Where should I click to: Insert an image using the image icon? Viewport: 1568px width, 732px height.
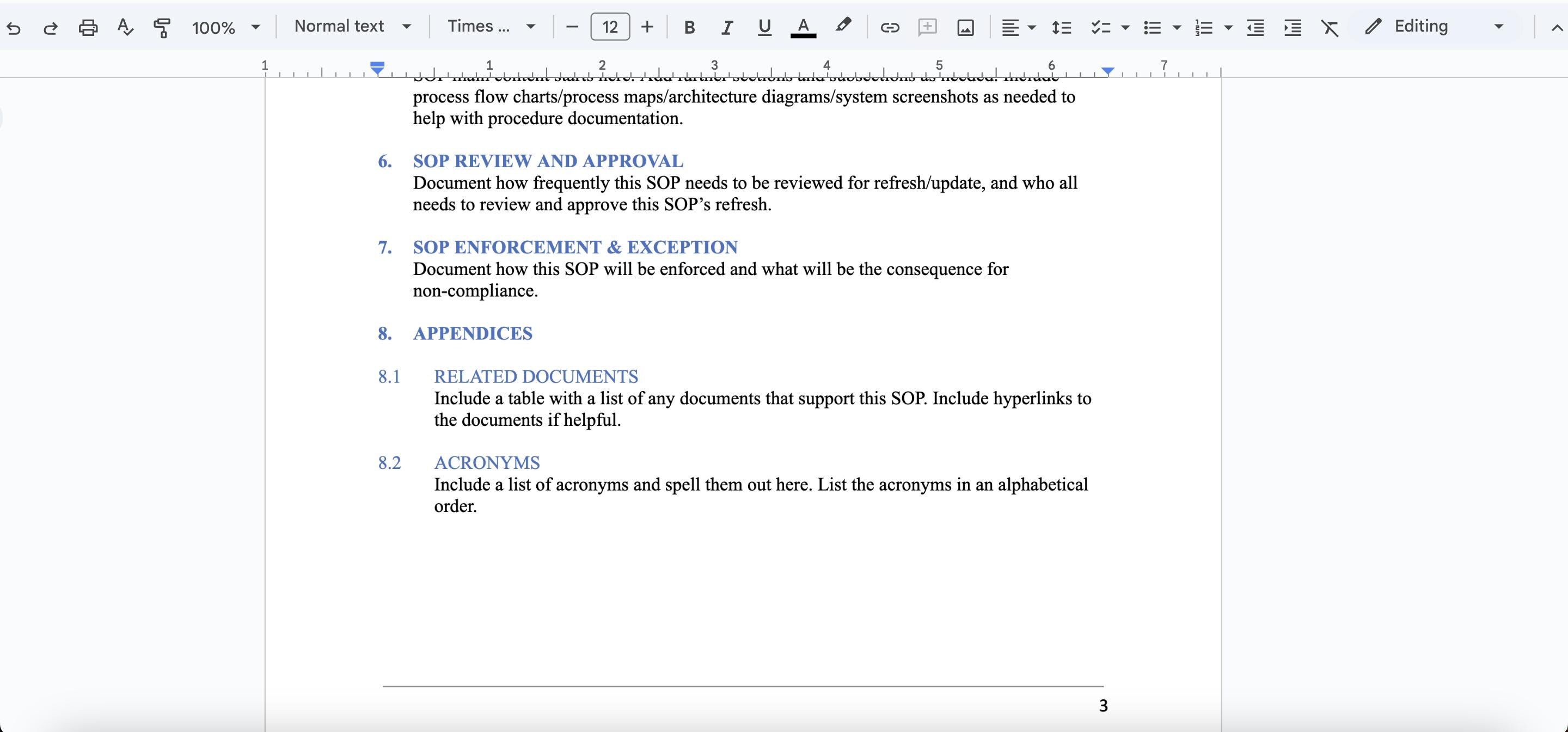click(x=965, y=27)
